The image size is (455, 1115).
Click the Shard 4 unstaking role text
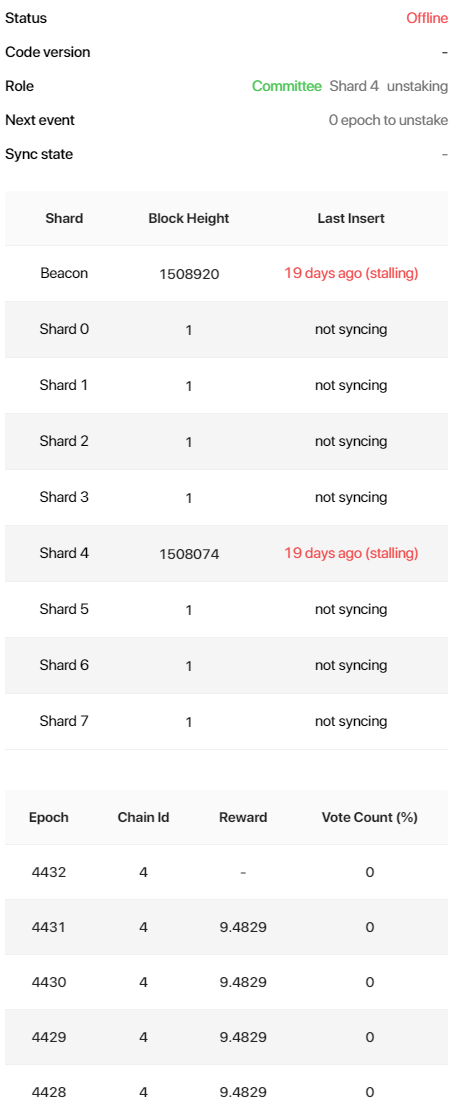388,86
